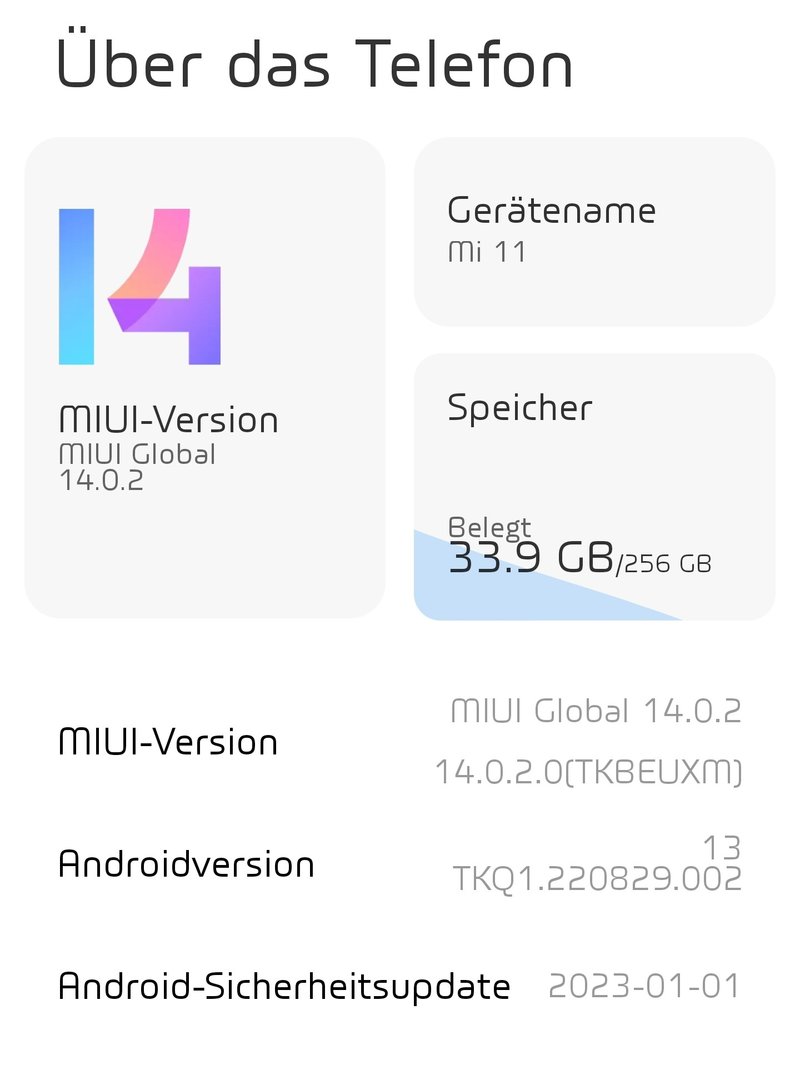This screenshot has width=800, height=1080.
Task: Tap the security patch date "2023-01-01"
Action: point(644,986)
